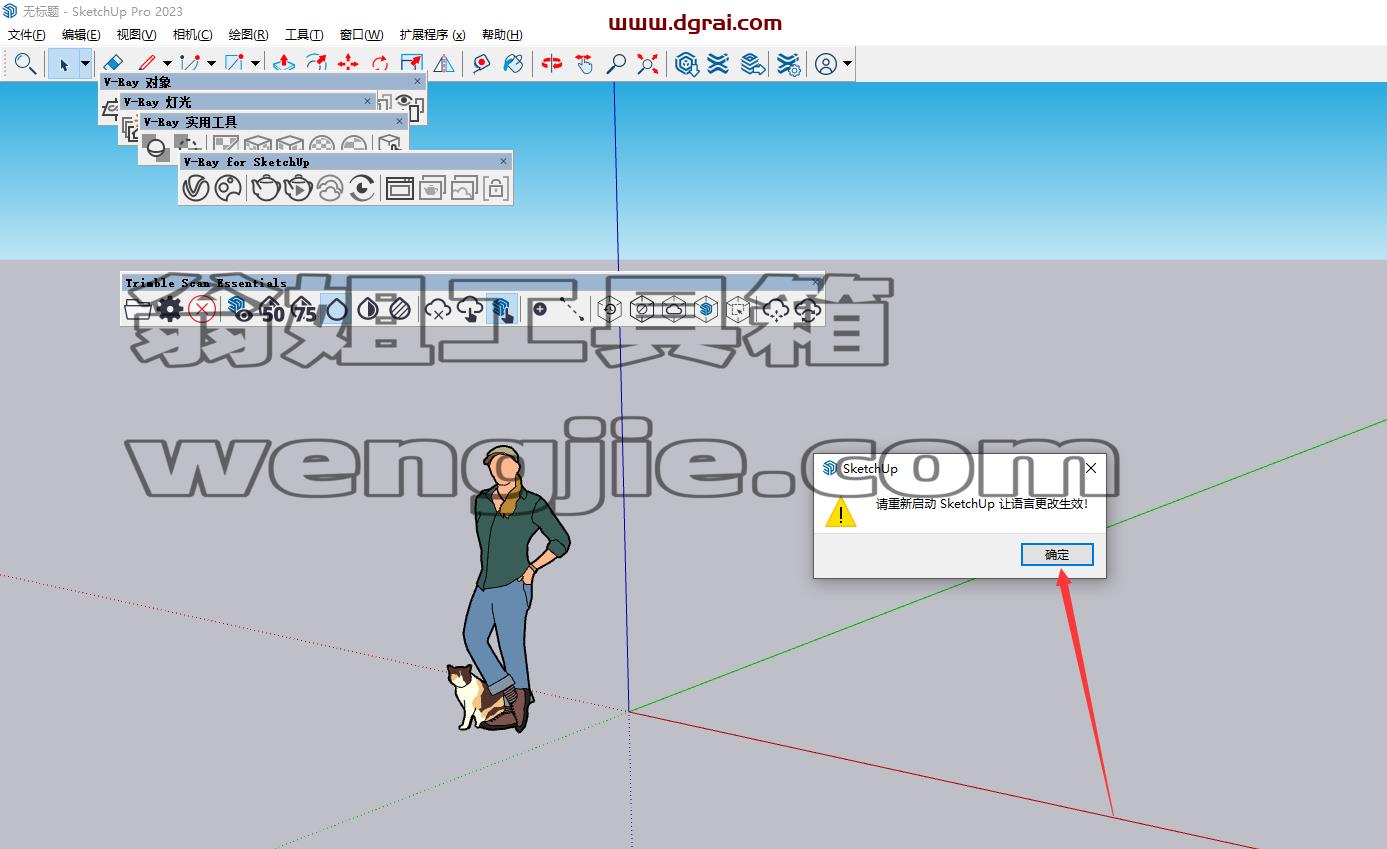Set point cloud transparency to 75
This screenshot has height=849, width=1387.
pyautogui.click(x=304, y=310)
